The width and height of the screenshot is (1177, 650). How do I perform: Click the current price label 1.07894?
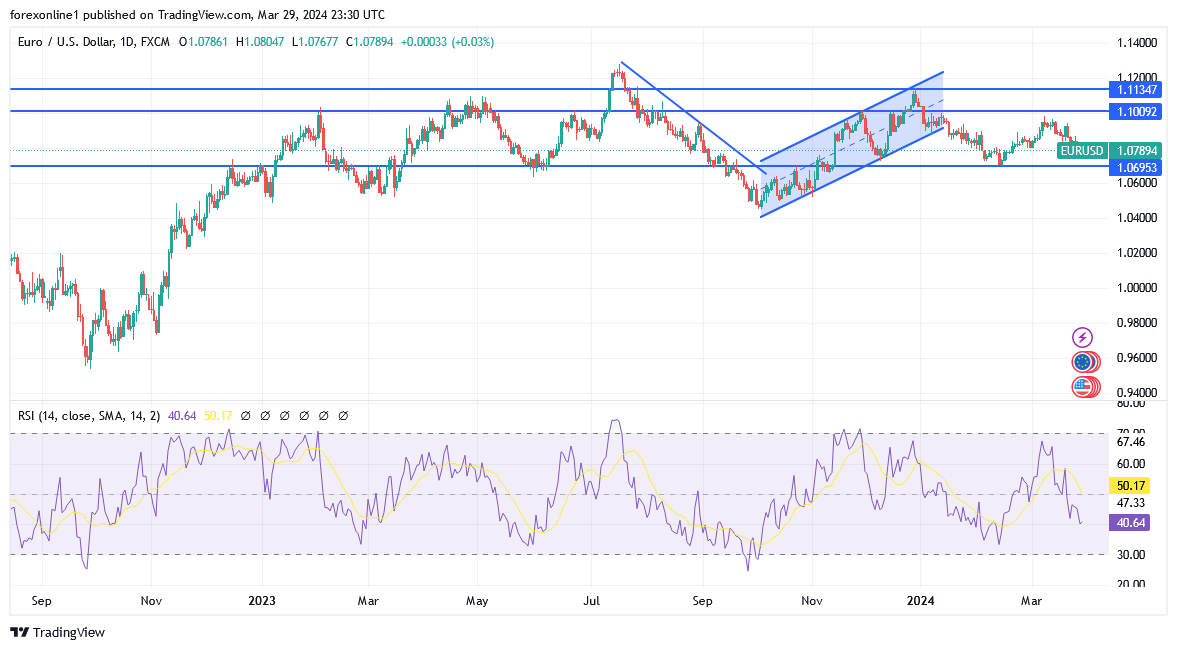[x=1135, y=151]
